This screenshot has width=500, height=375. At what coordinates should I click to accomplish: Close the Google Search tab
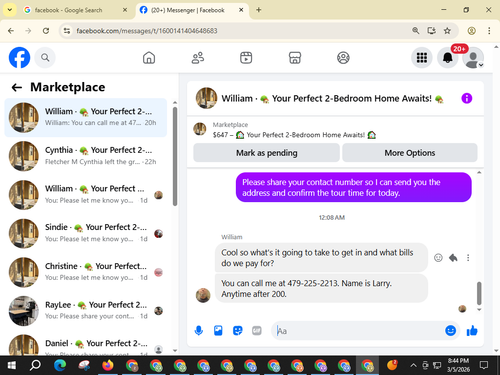(x=125, y=10)
